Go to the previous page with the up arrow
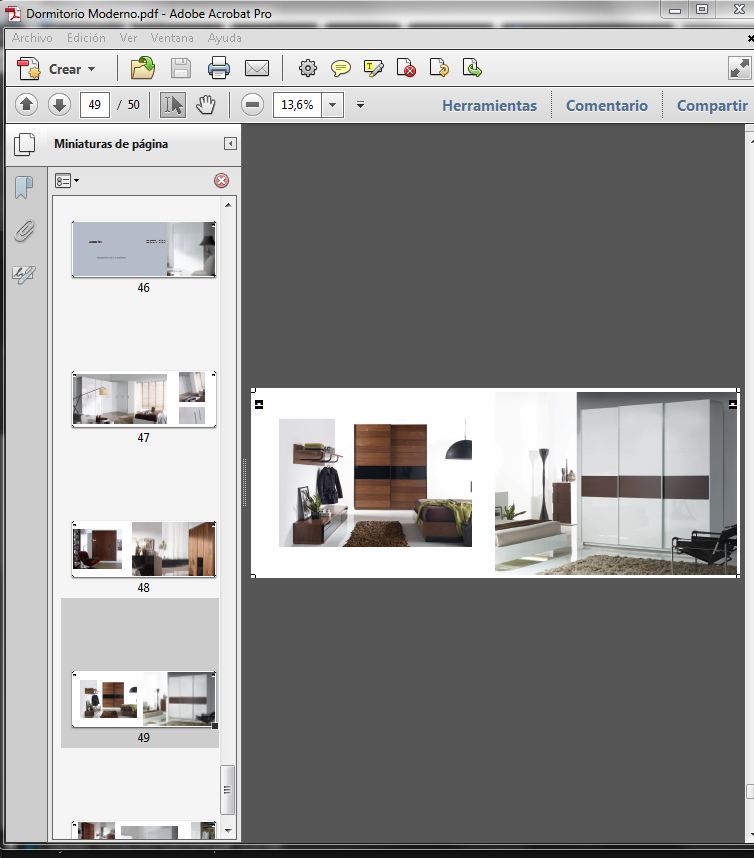The width and height of the screenshot is (754, 858). [27, 105]
